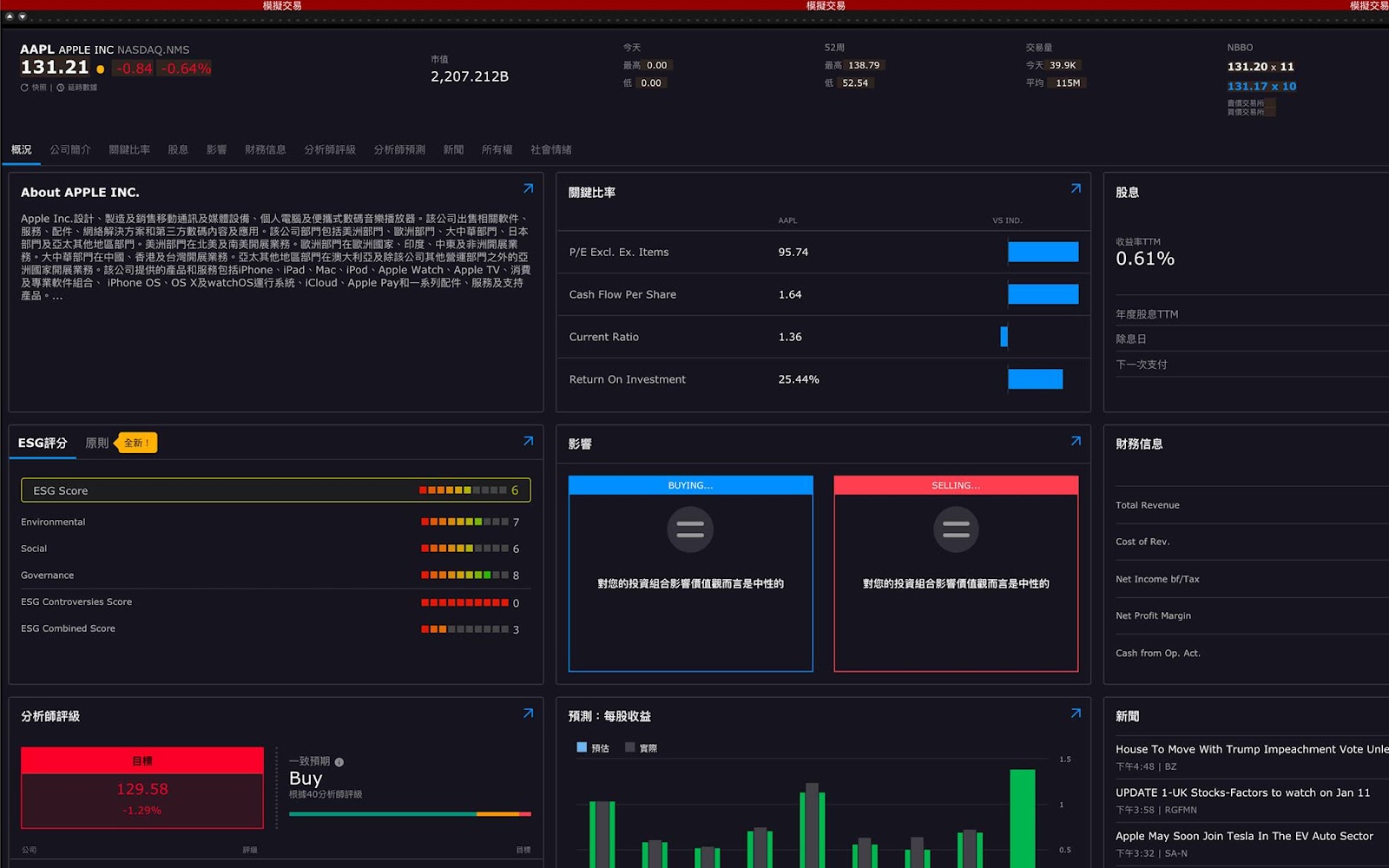Switch to the 分析師評級 tab
1389x868 pixels.
click(x=330, y=149)
